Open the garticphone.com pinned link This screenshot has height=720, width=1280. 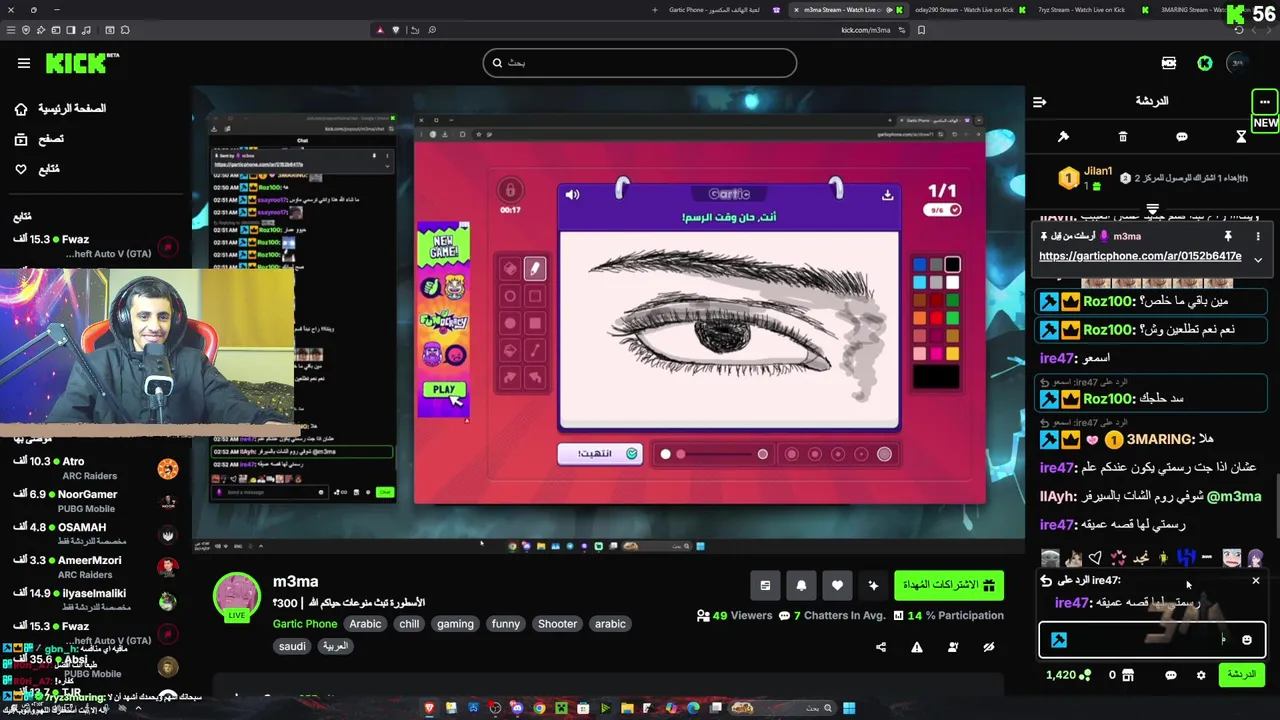pos(1140,256)
